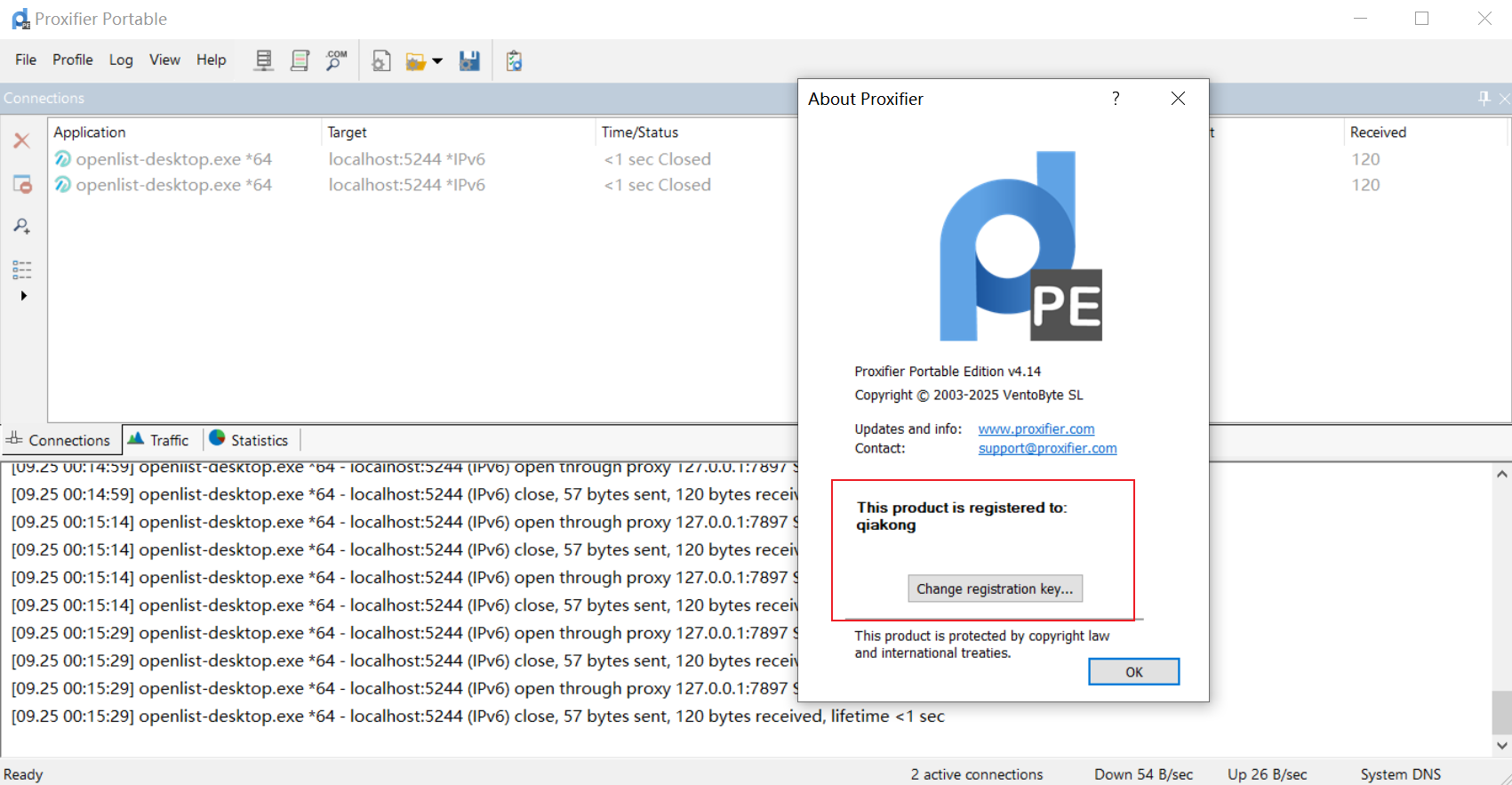Click the Change registration key button

tap(995, 589)
